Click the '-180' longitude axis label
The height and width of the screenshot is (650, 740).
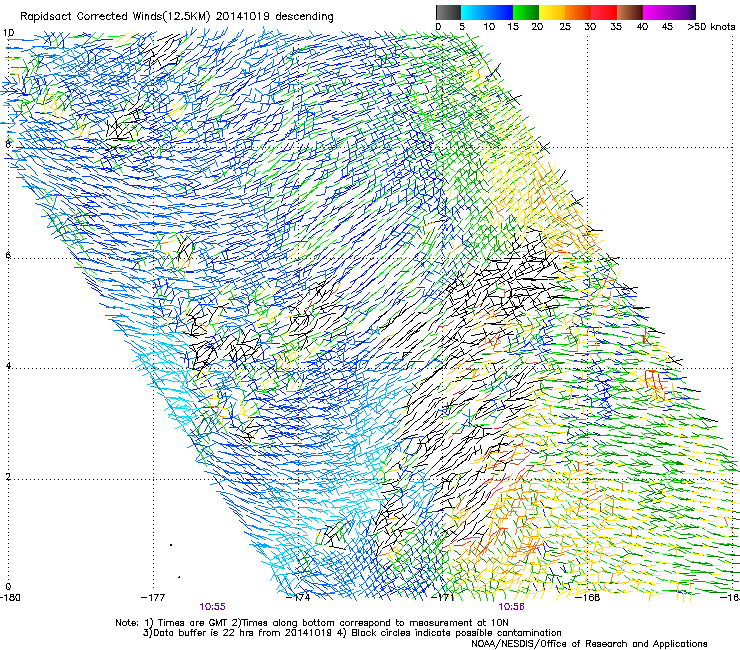tap(10, 598)
